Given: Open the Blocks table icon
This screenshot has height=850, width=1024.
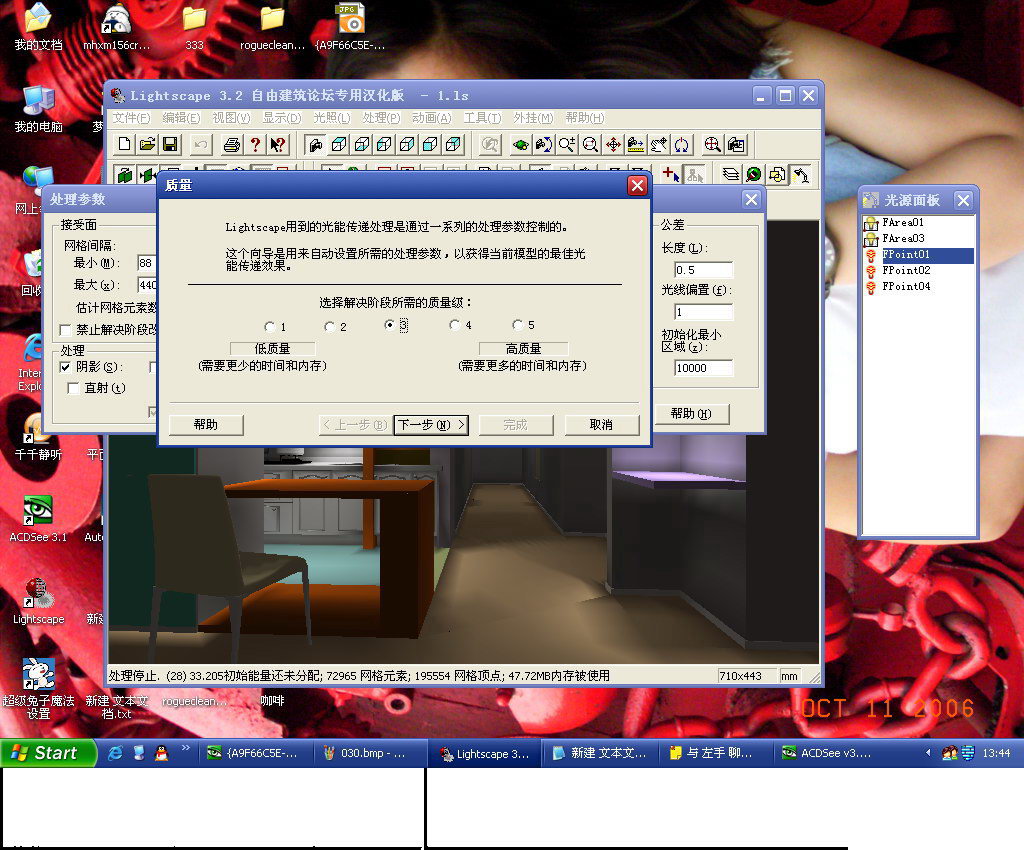Looking at the screenshot, I should pos(777,174).
